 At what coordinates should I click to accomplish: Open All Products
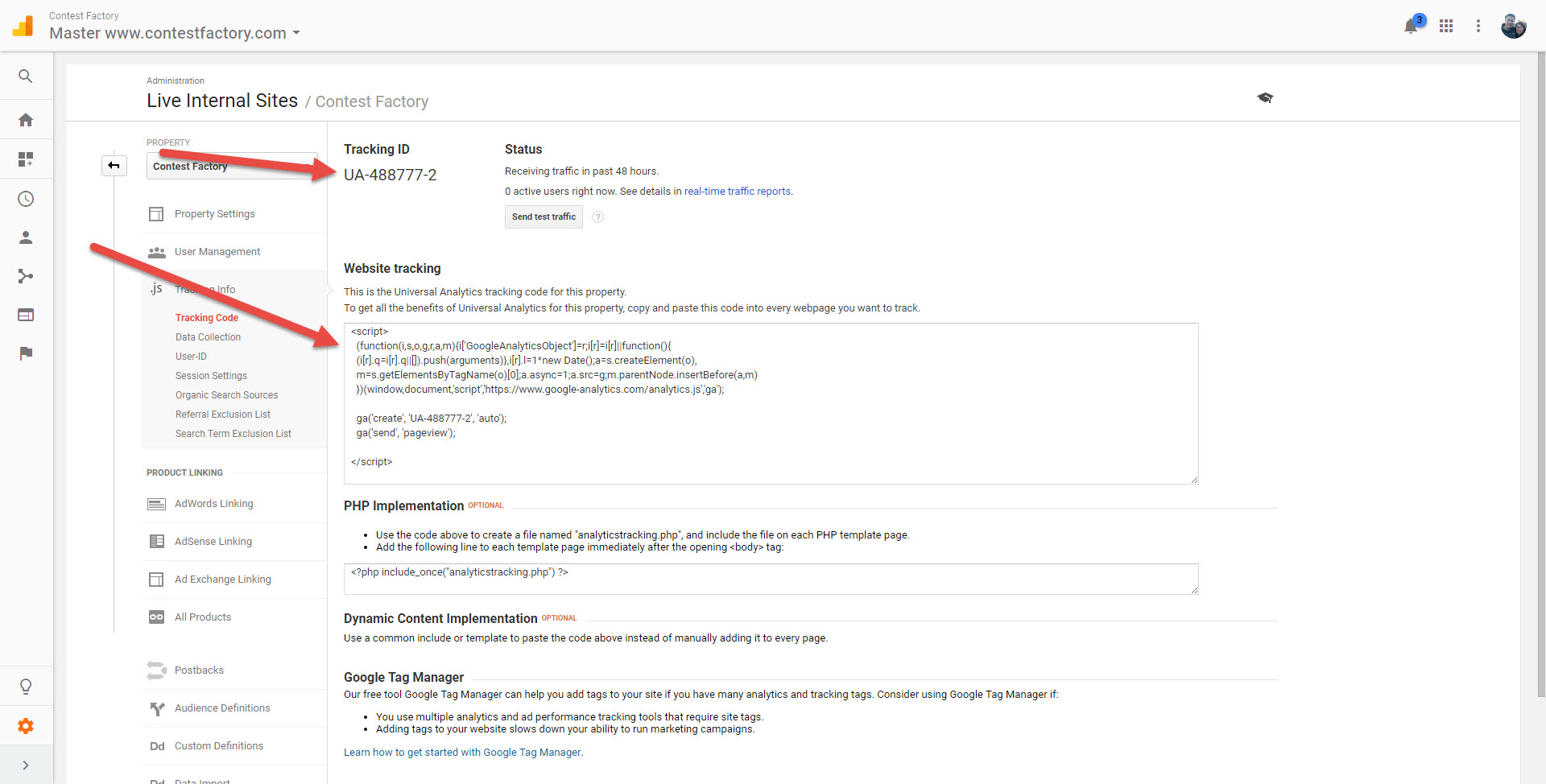click(x=203, y=617)
